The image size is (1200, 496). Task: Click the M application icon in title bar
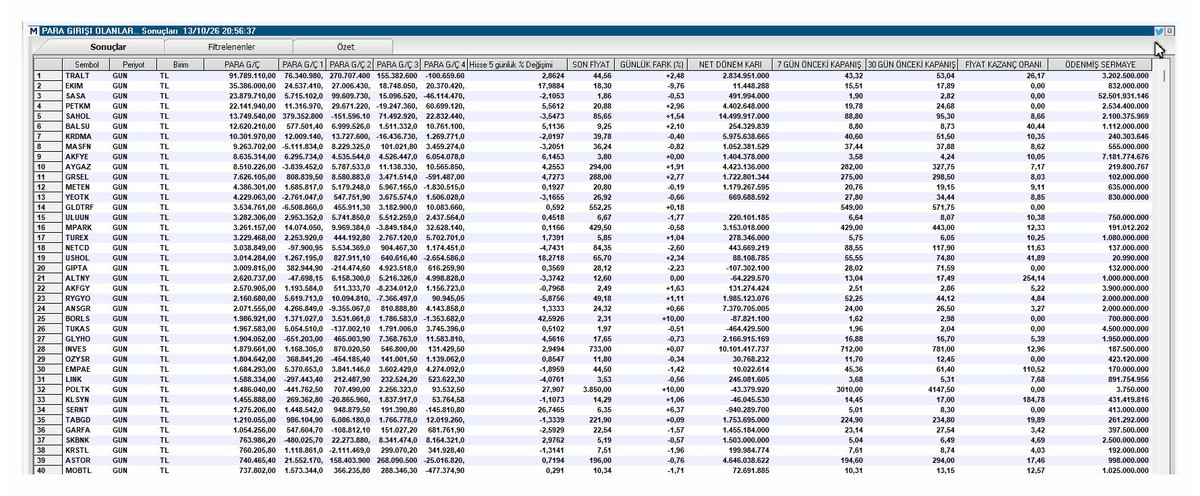35,31
